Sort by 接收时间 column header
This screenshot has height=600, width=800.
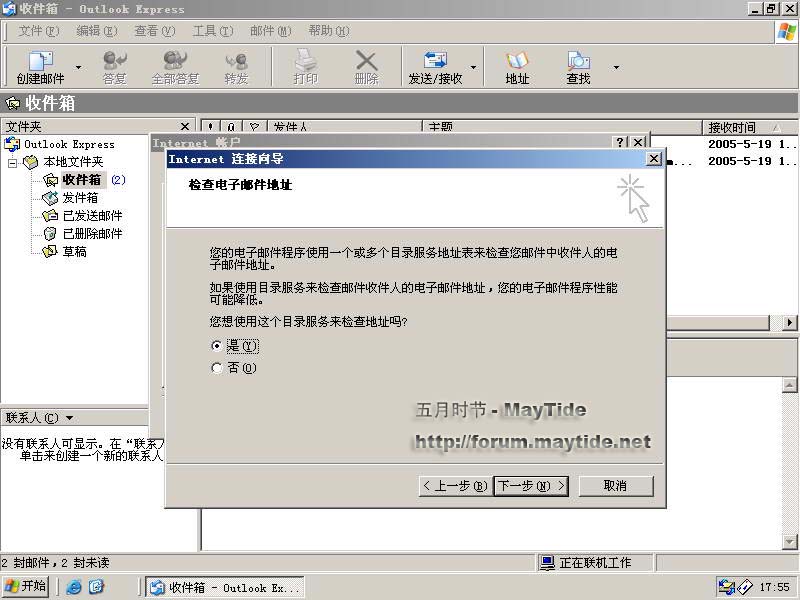click(750, 127)
